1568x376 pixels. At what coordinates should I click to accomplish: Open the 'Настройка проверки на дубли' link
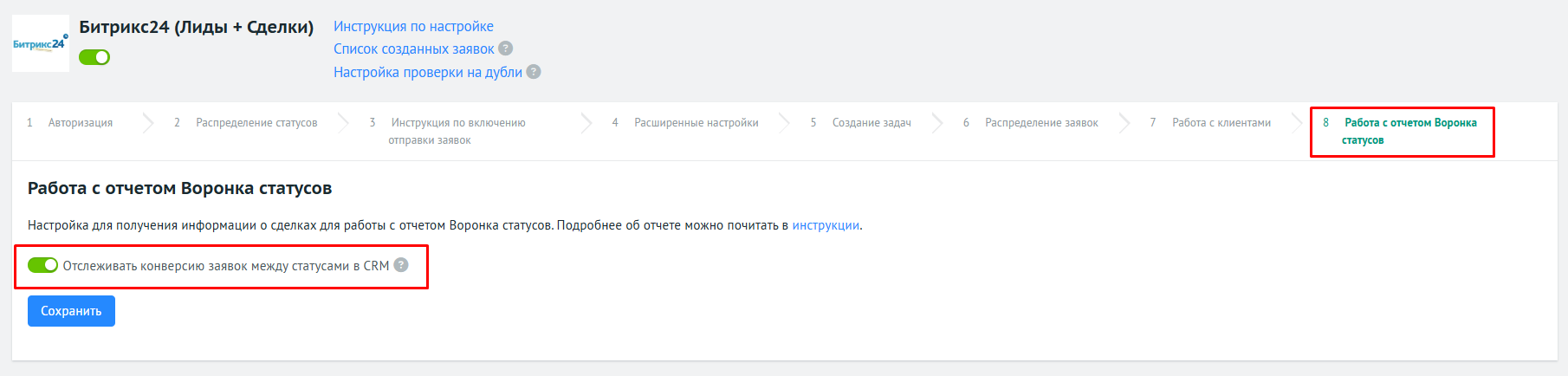point(427,72)
